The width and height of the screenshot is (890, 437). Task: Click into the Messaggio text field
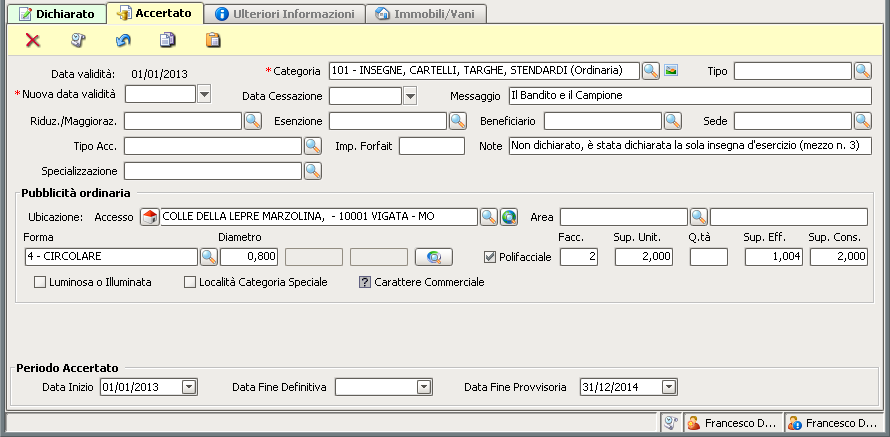point(688,96)
